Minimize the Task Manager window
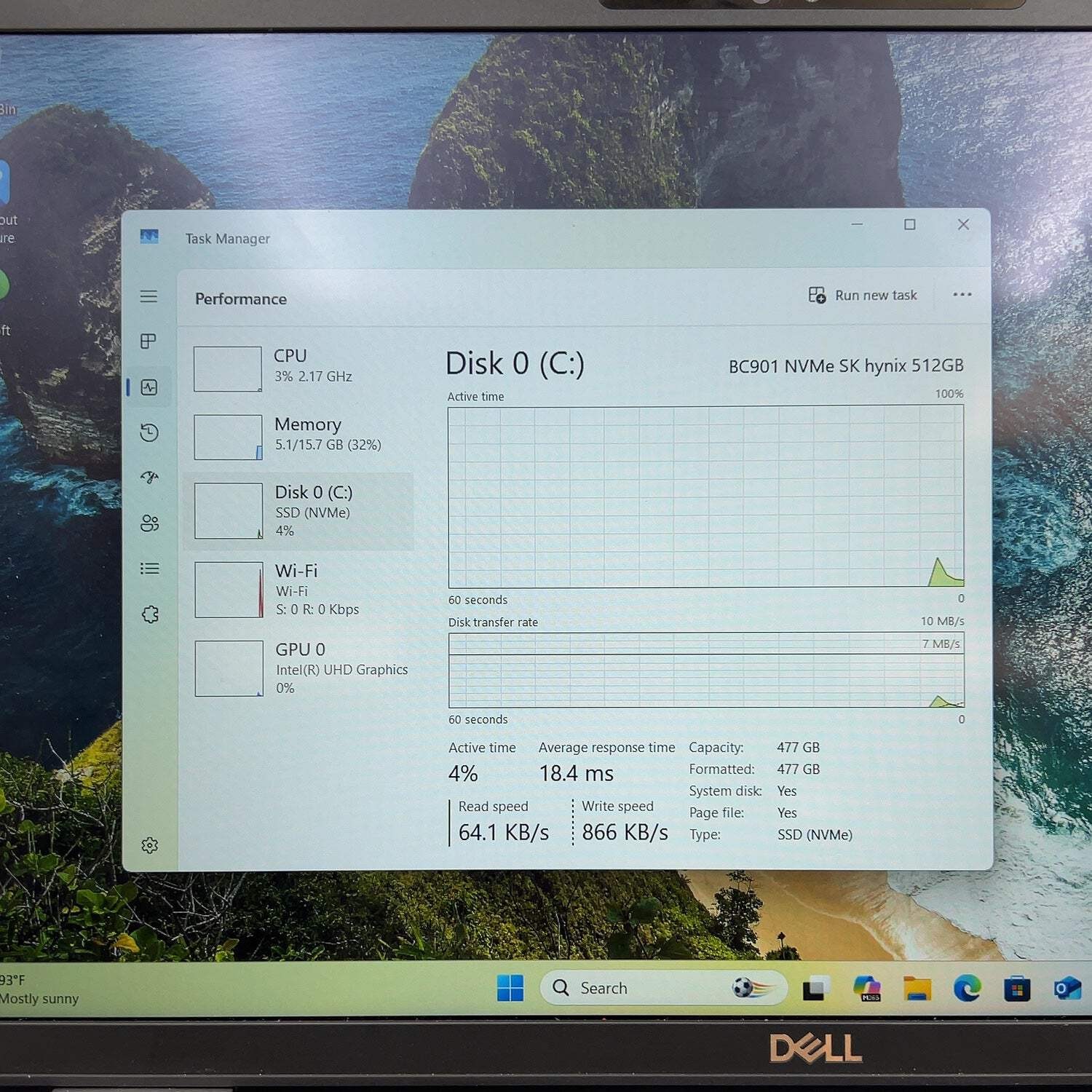This screenshot has height=1092, width=1092. click(857, 224)
